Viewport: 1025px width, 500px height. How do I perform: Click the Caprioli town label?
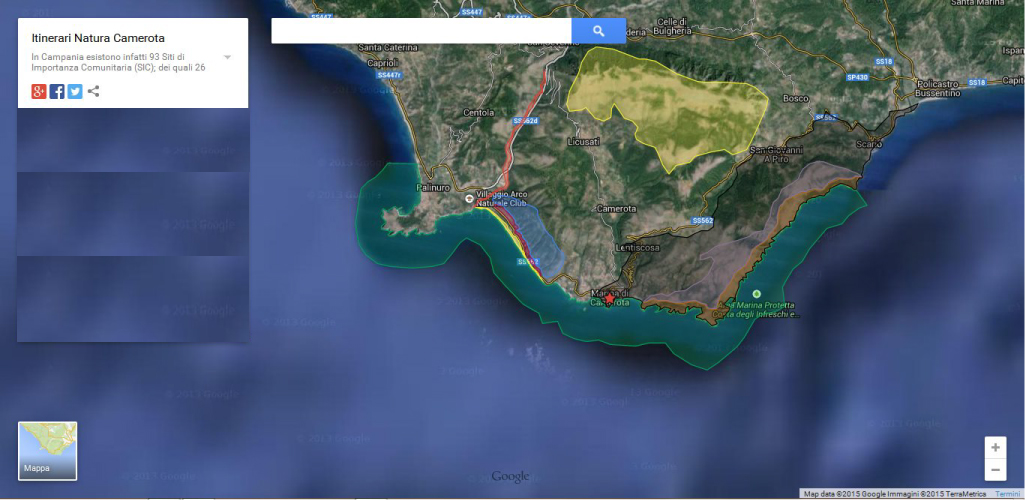[x=382, y=63]
